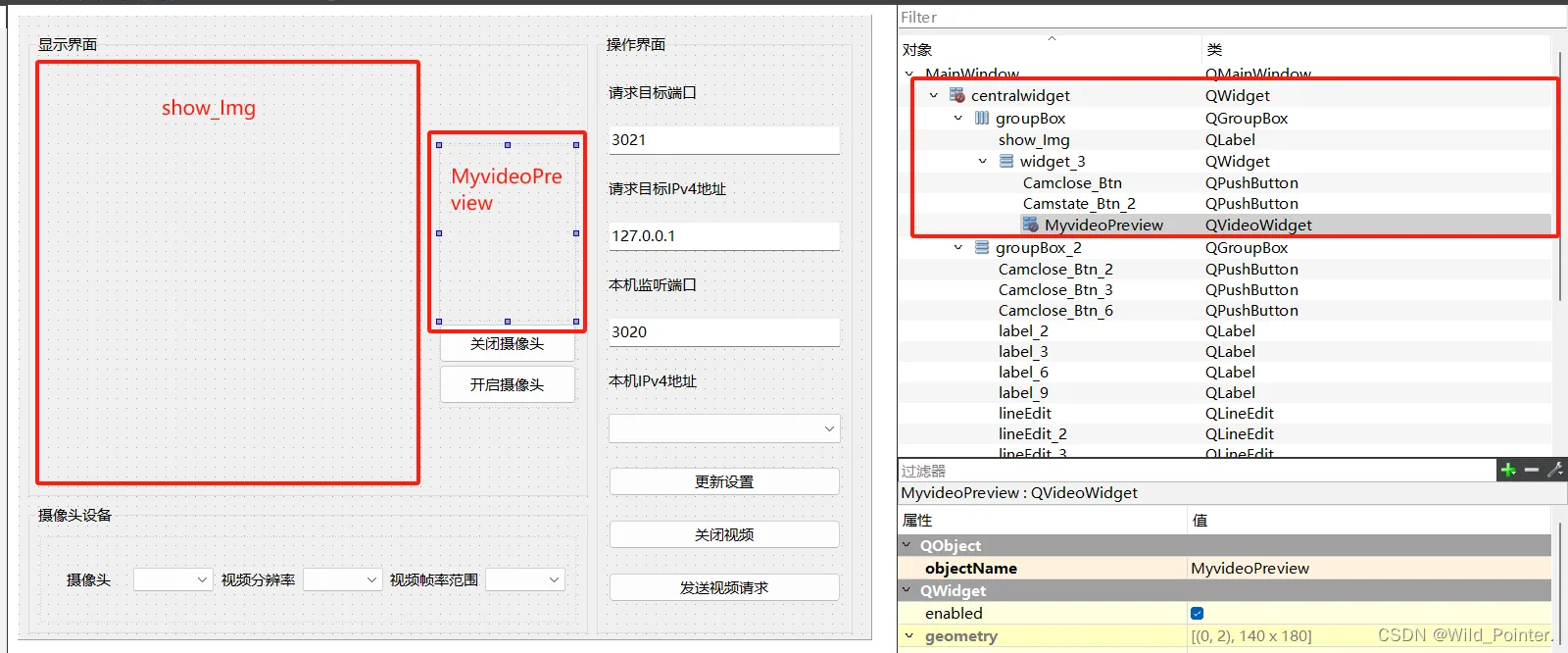
Task: Collapse the QWidget property group
Action: pyautogui.click(x=906, y=590)
